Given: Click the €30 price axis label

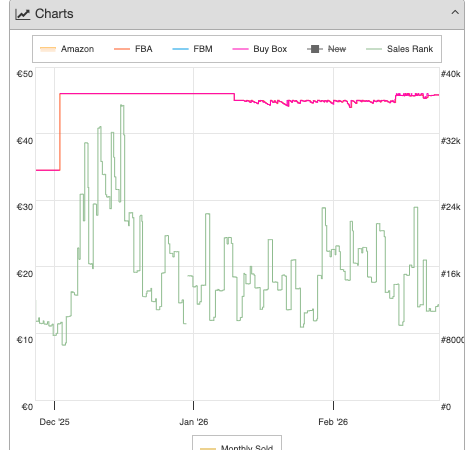Looking at the screenshot, I should click(25, 207).
